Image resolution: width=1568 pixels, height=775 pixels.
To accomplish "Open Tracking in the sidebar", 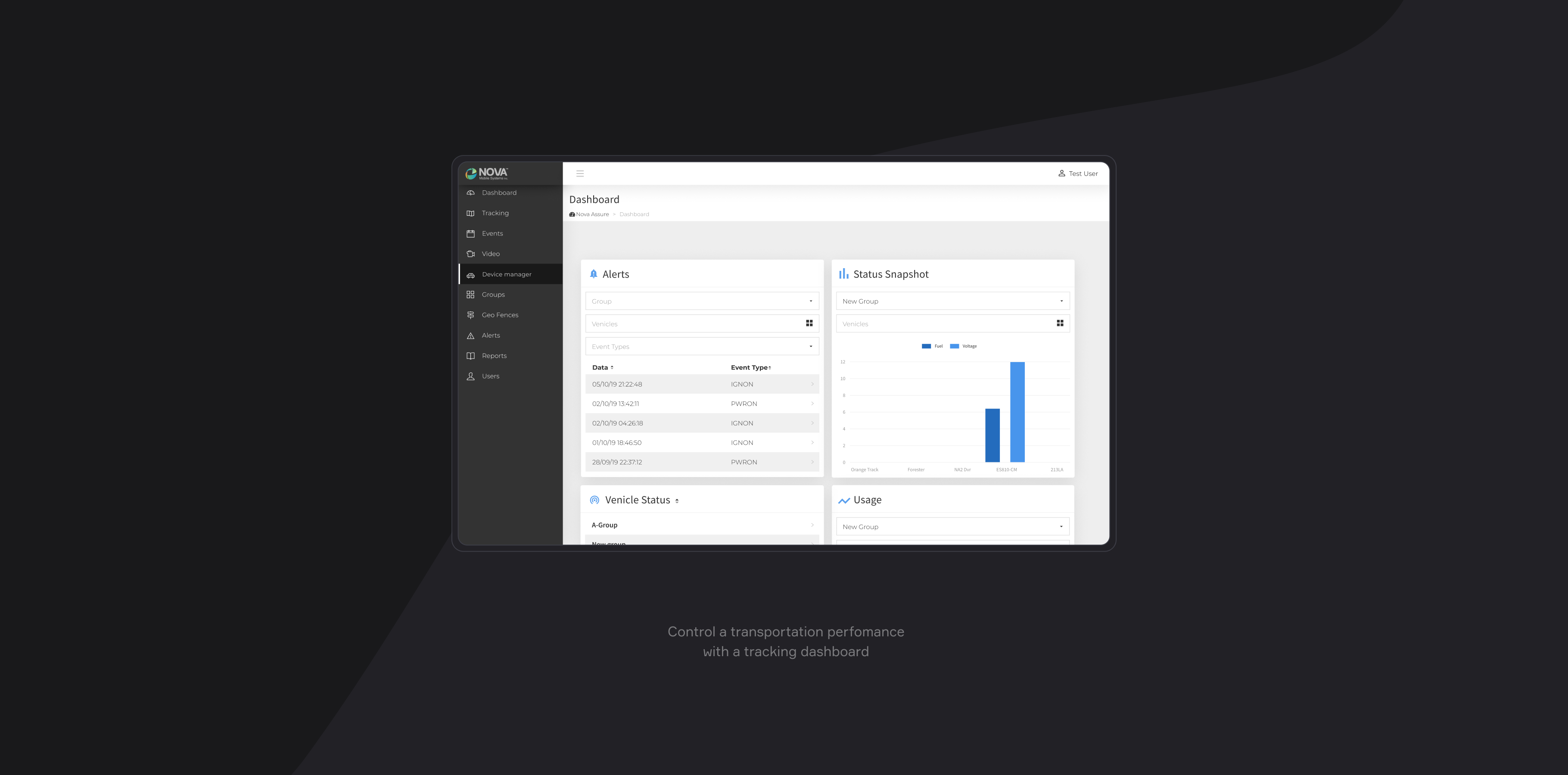I will (x=495, y=214).
